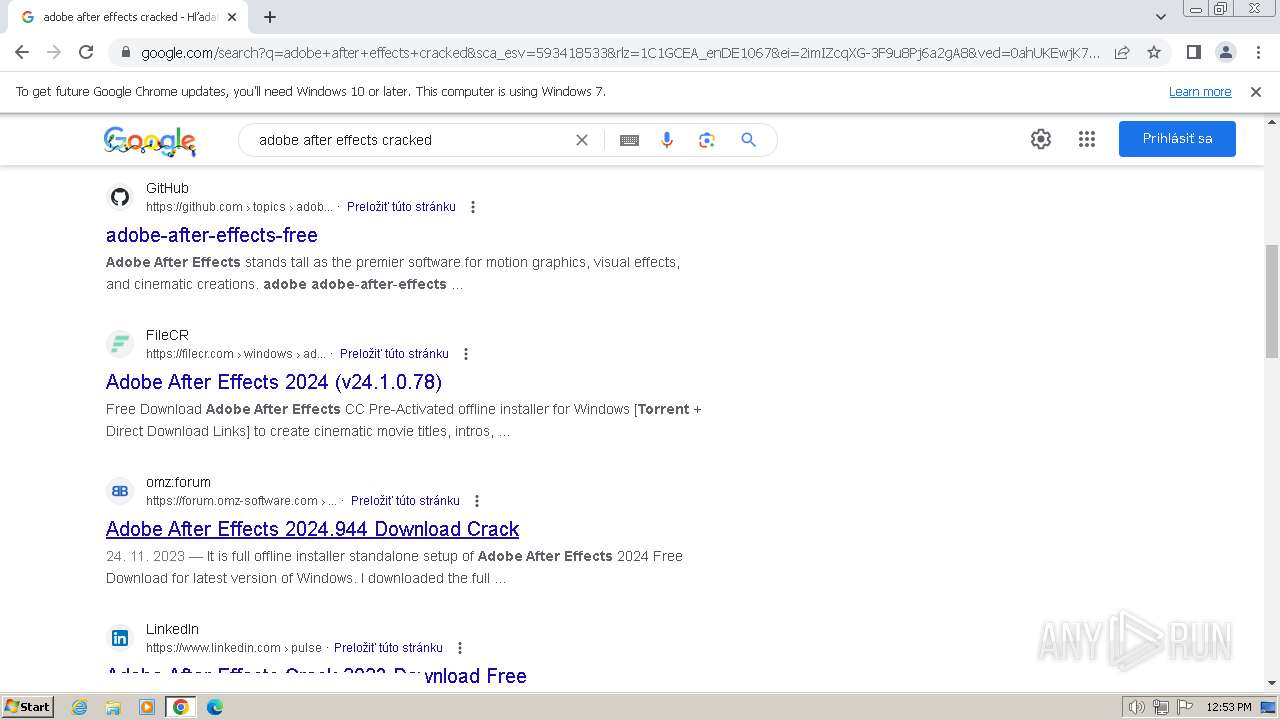
Task: Open Adobe After Effects 2024 (v24.1.0.78) result
Action: click(x=274, y=382)
